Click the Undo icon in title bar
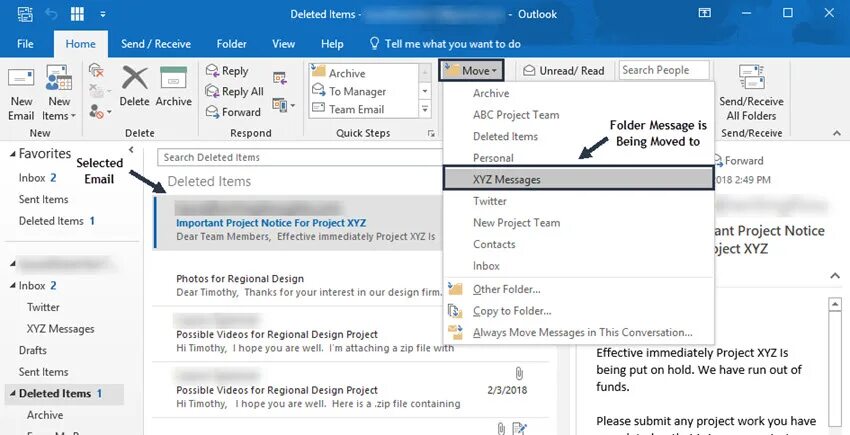The image size is (850, 435). (52, 14)
